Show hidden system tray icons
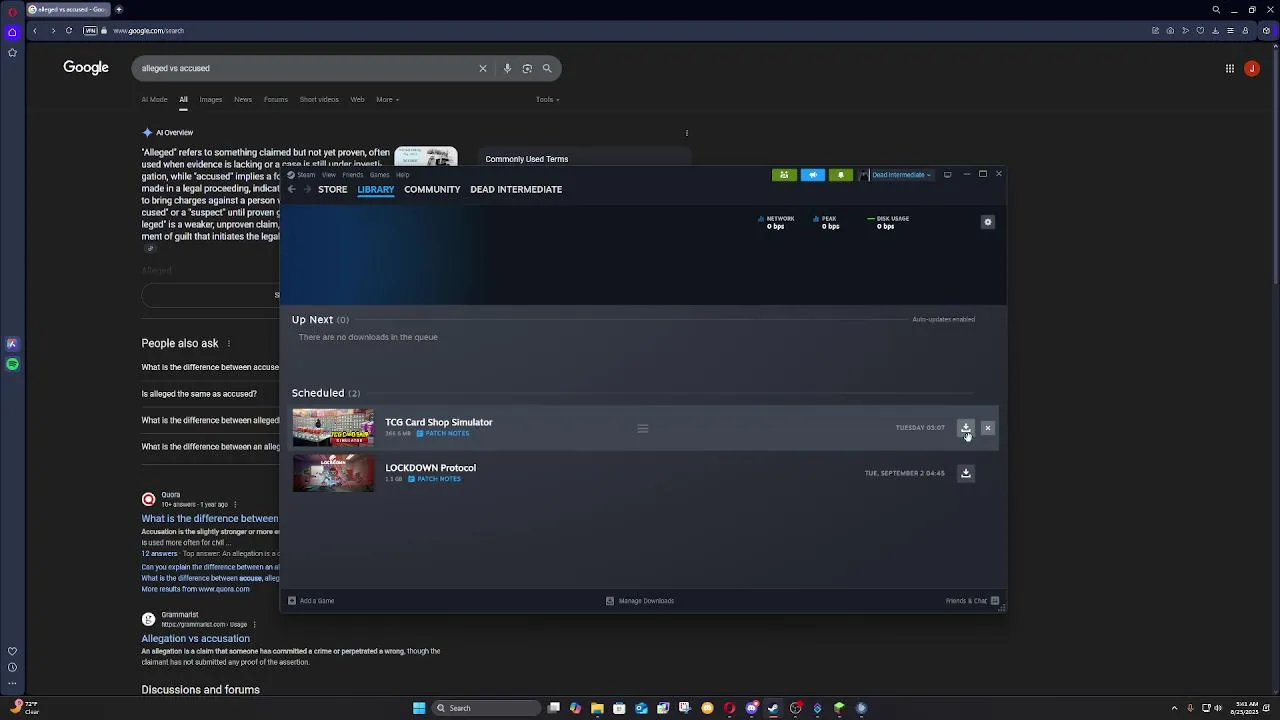This screenshot has height=720, width=1280. click(1174, 708)
